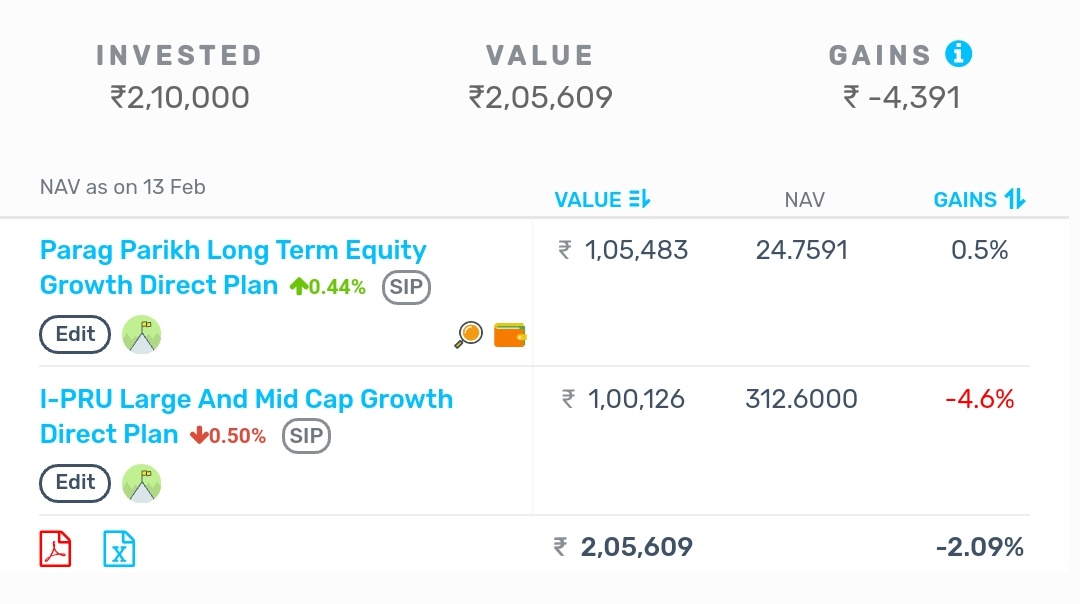Image resolution: width=1080 pixels, height=604 pixels.
Task: Click the SIP badge on Parag Parikh fund
Action: [406, 288]
